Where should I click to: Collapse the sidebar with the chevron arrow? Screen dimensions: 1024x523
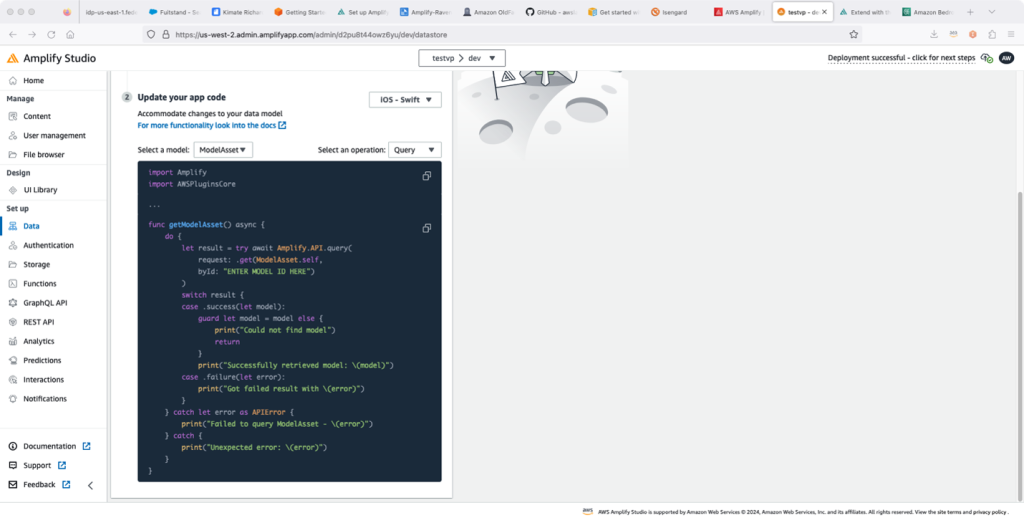90,485
